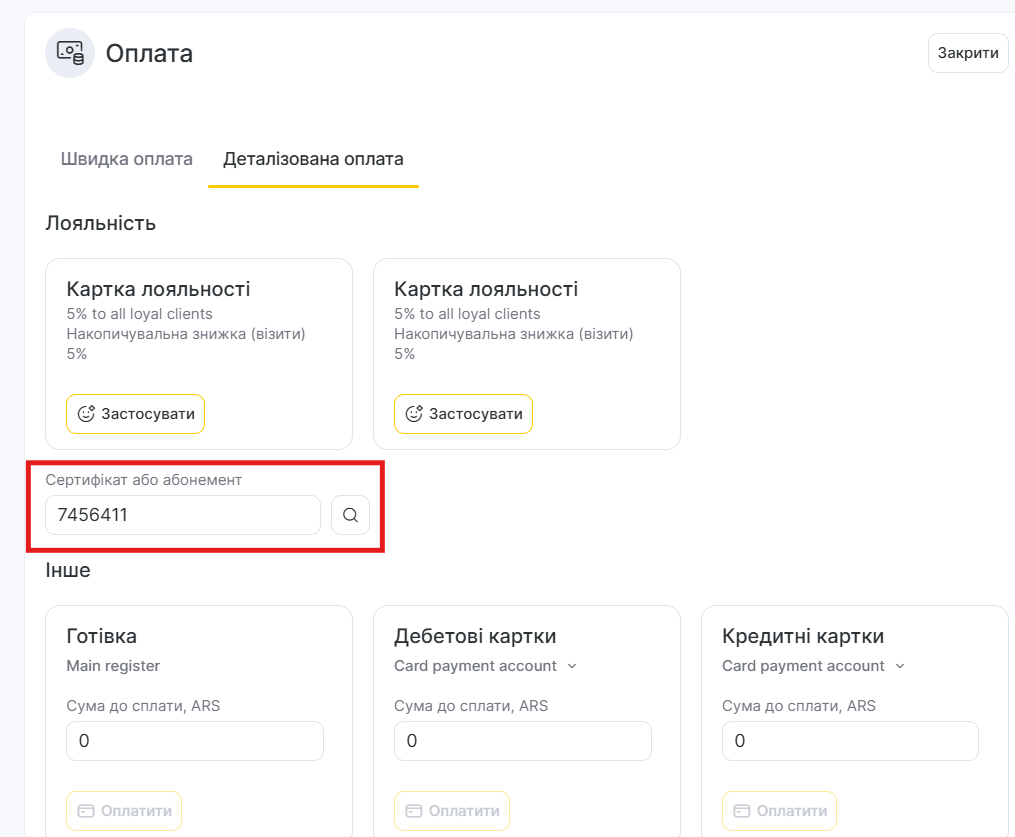Image resolution: width=1015 pixels, height=837 pixels.
Task: Click the Кредитні картки card heading
Action: point(803,636)
